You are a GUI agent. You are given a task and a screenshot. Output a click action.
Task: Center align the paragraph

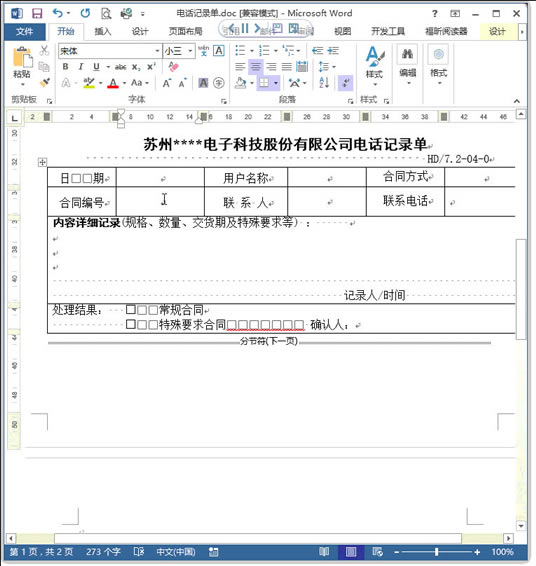pyautogui.click(x=256, y=67)
